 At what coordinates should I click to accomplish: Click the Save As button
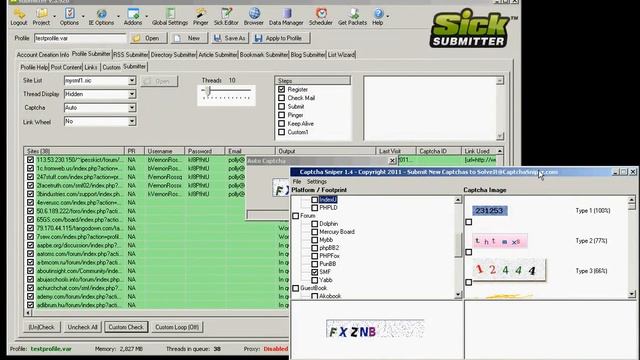click(230, 38)
